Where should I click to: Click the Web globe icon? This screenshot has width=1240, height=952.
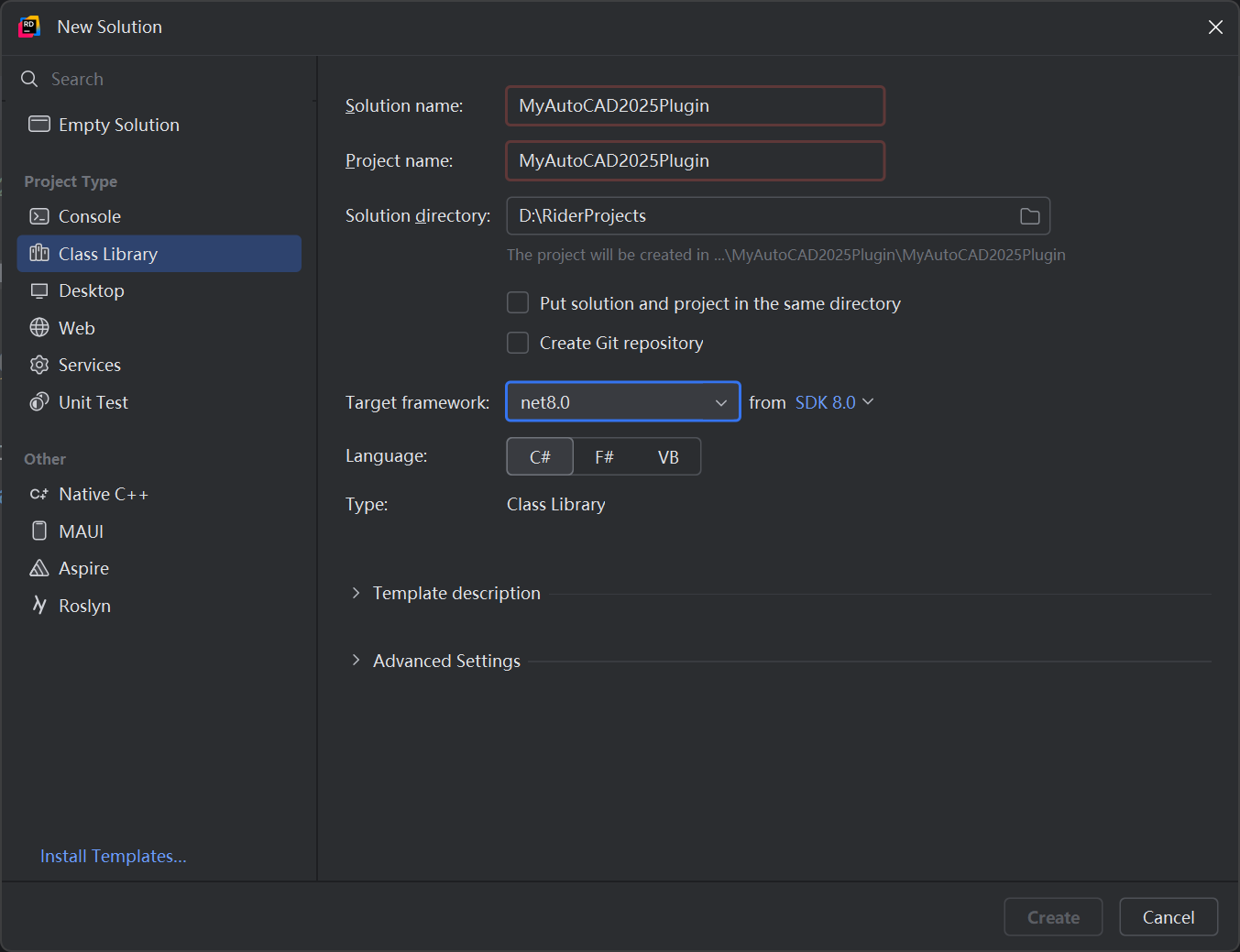click(x=39, y=327)
